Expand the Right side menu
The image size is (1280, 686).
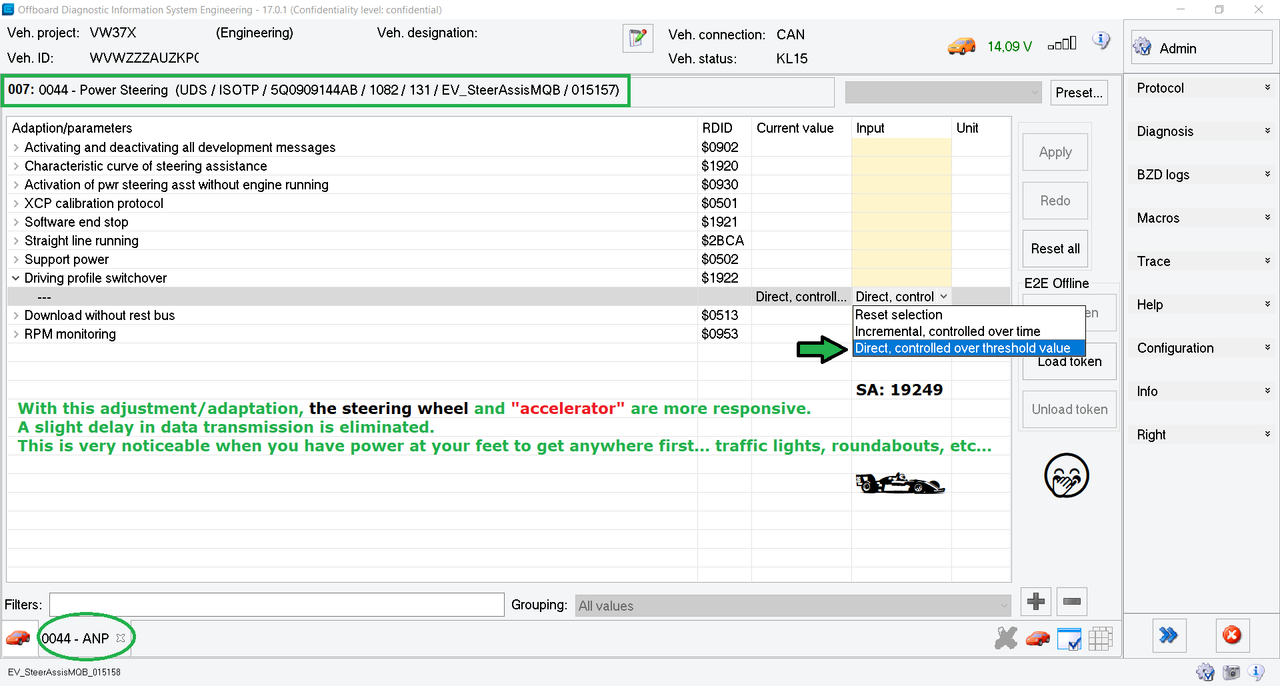tap(1202, 435)
